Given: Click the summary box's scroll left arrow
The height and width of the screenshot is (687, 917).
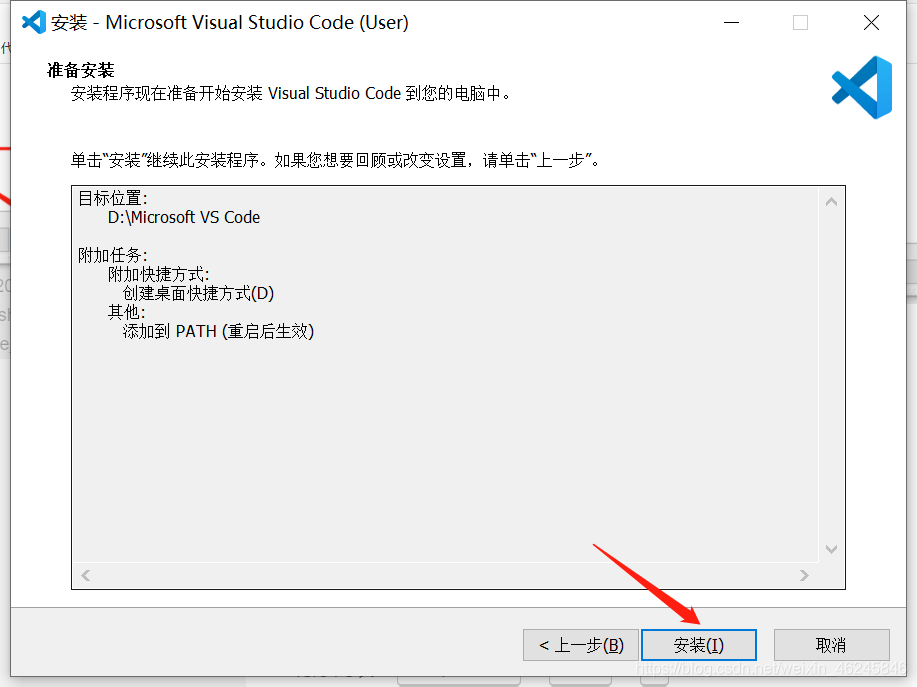Looking at the screenshot, I should pyautogui.click(x=86, y=575).
